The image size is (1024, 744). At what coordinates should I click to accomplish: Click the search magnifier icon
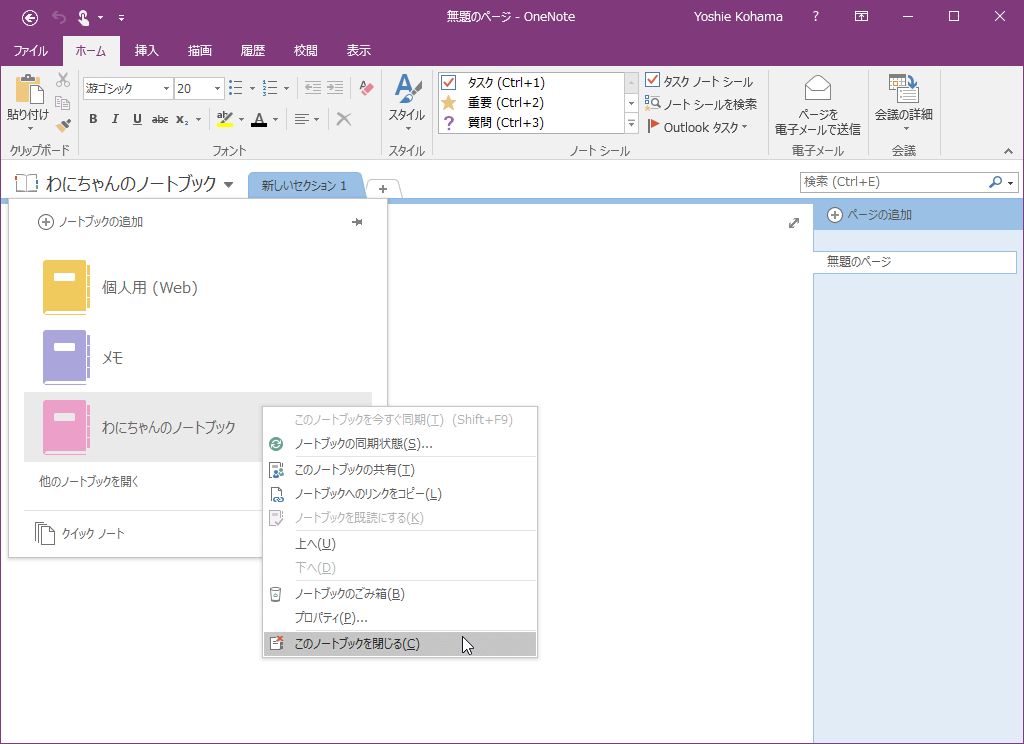[x=995, y=182]
